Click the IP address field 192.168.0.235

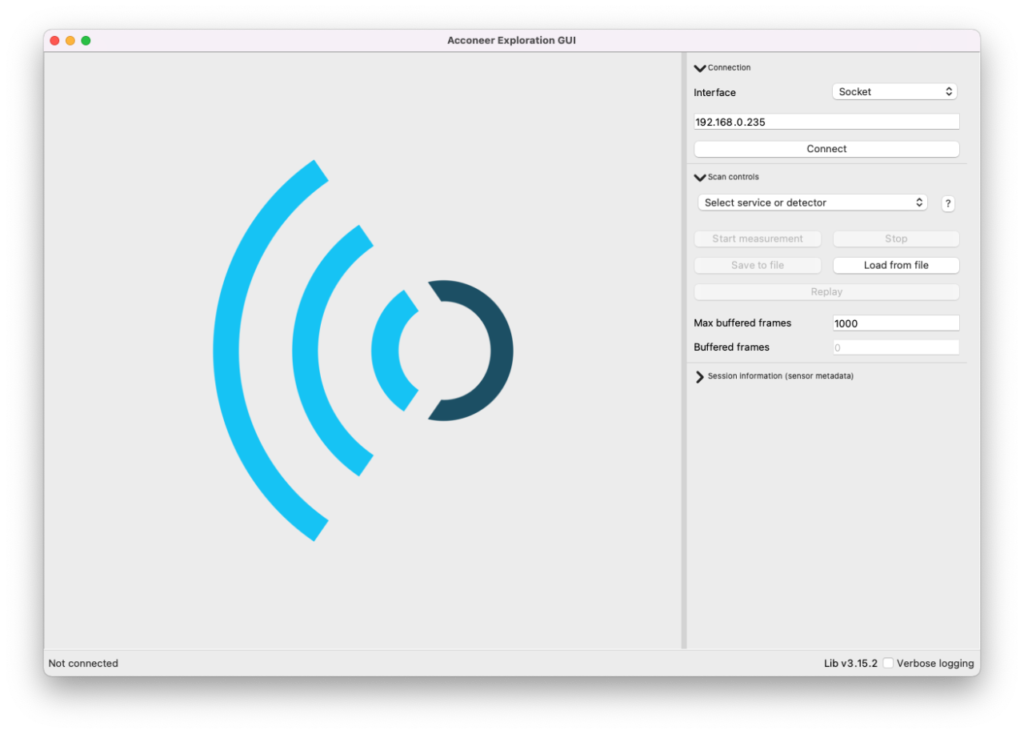[x=826, y=122]
